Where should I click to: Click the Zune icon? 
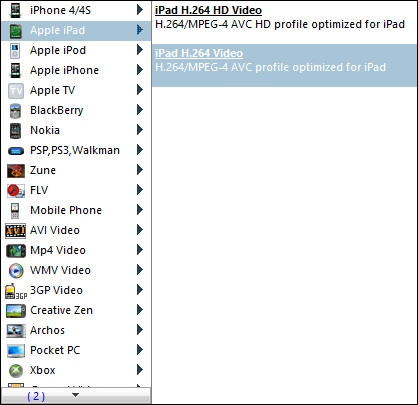[16, 171]
